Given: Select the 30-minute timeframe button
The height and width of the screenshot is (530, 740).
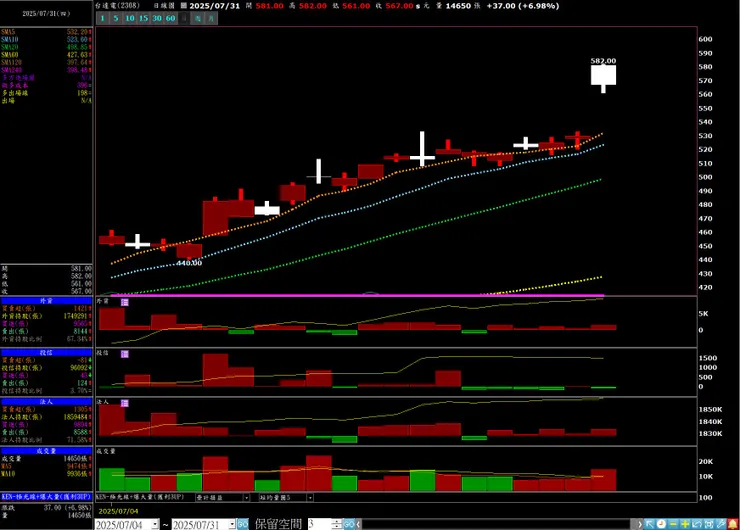Looking at the screenshot, I should coord(157,18).
